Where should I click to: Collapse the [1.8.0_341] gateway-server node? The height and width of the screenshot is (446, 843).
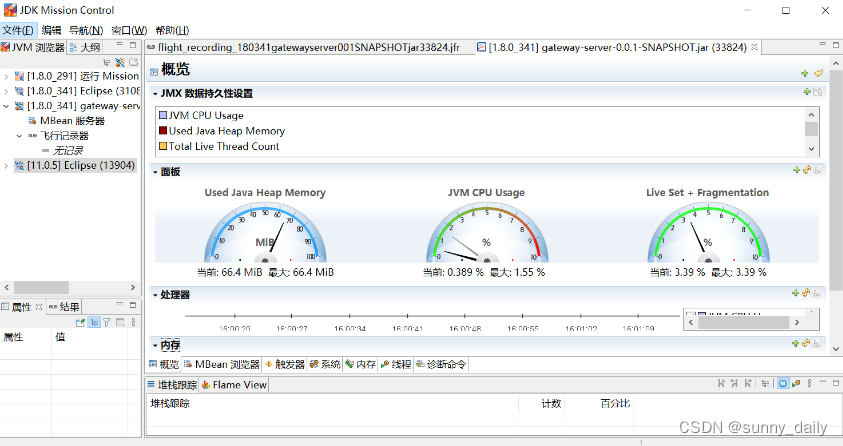click(6, 106)
